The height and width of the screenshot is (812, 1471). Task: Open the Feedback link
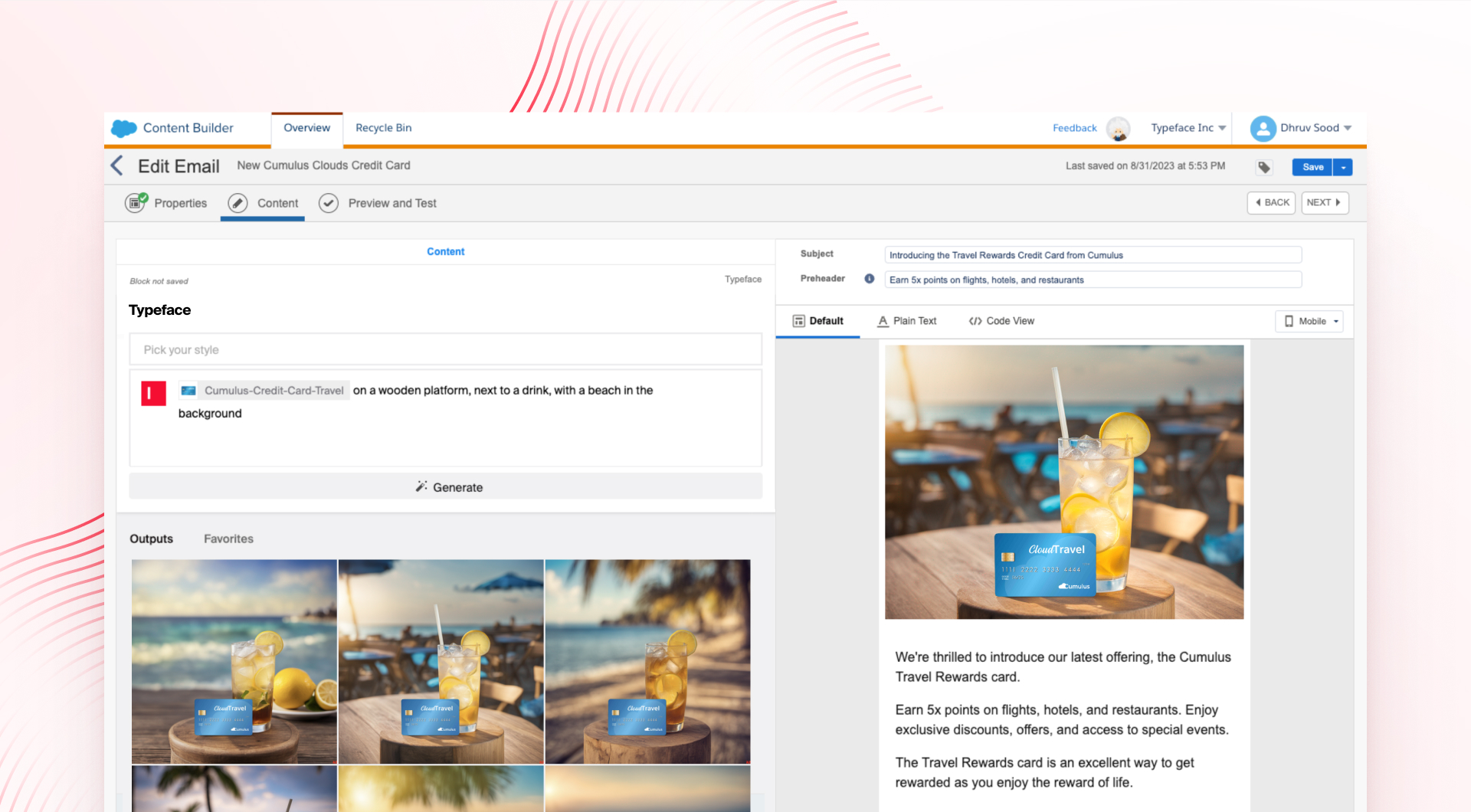[1074, 128]
